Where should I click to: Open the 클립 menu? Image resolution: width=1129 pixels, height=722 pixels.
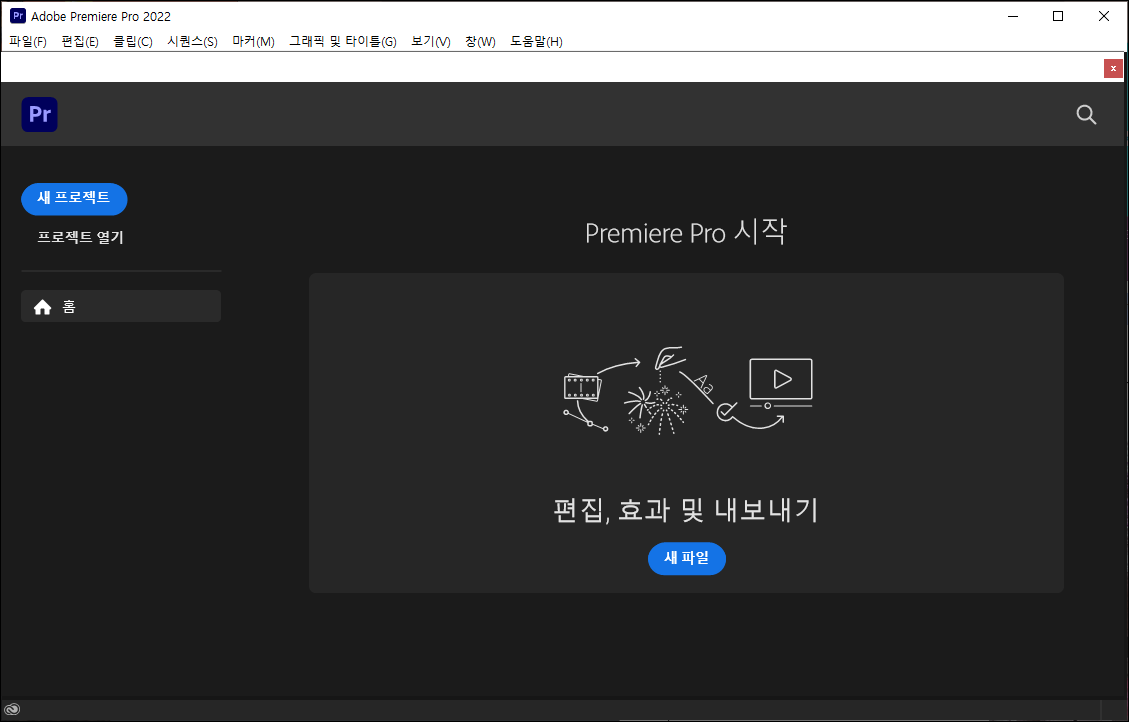[132, 41]
